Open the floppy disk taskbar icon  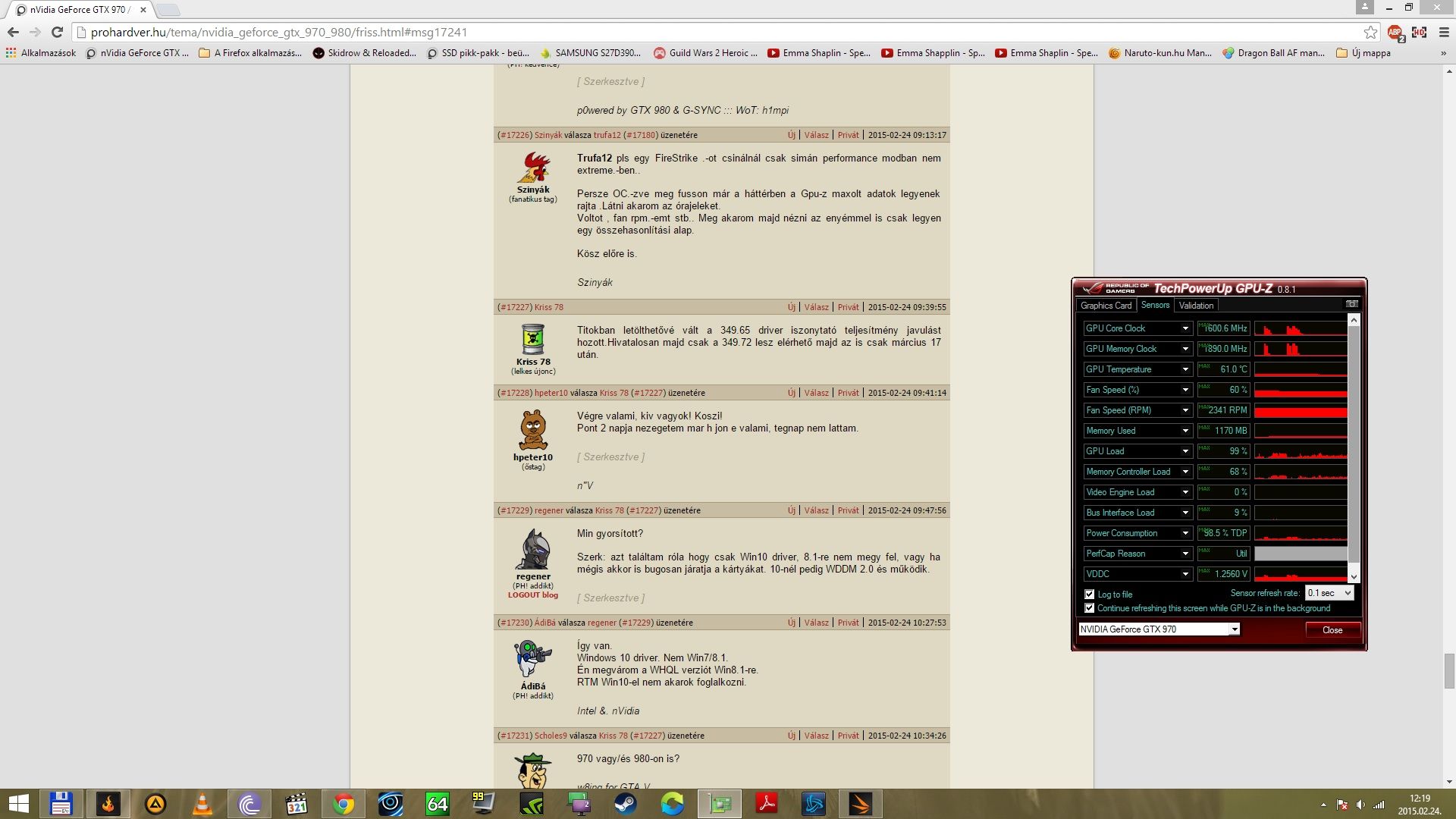click(61, 804)
